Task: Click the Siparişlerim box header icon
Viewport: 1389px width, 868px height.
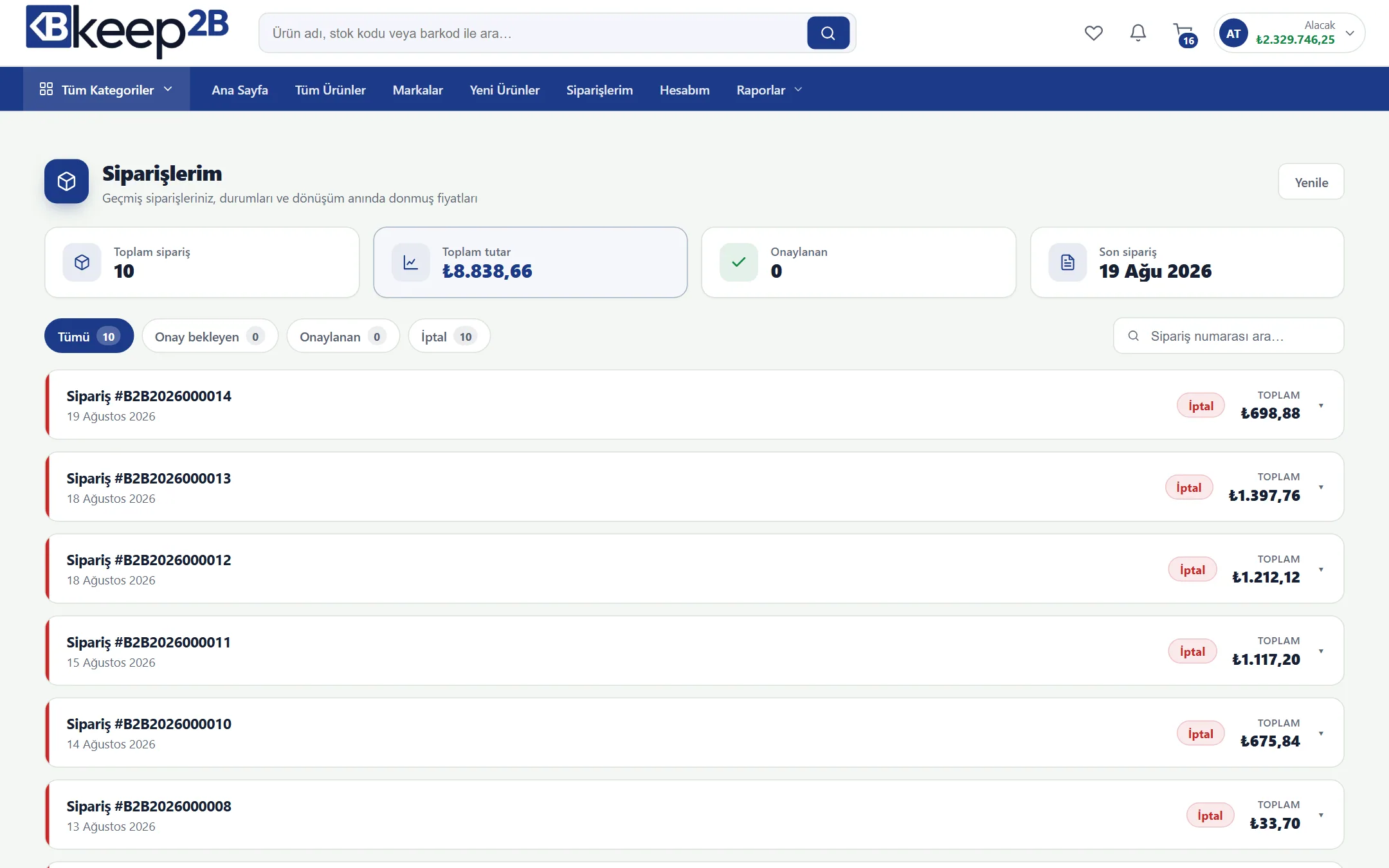Action: (x=66, y=181)
